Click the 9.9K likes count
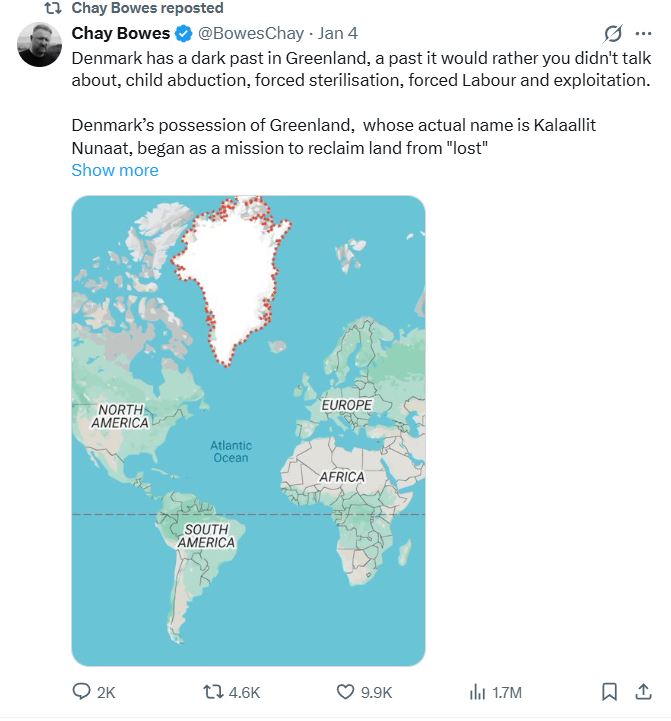This screenshot has width=671, height=721. (x=376, y=692)
